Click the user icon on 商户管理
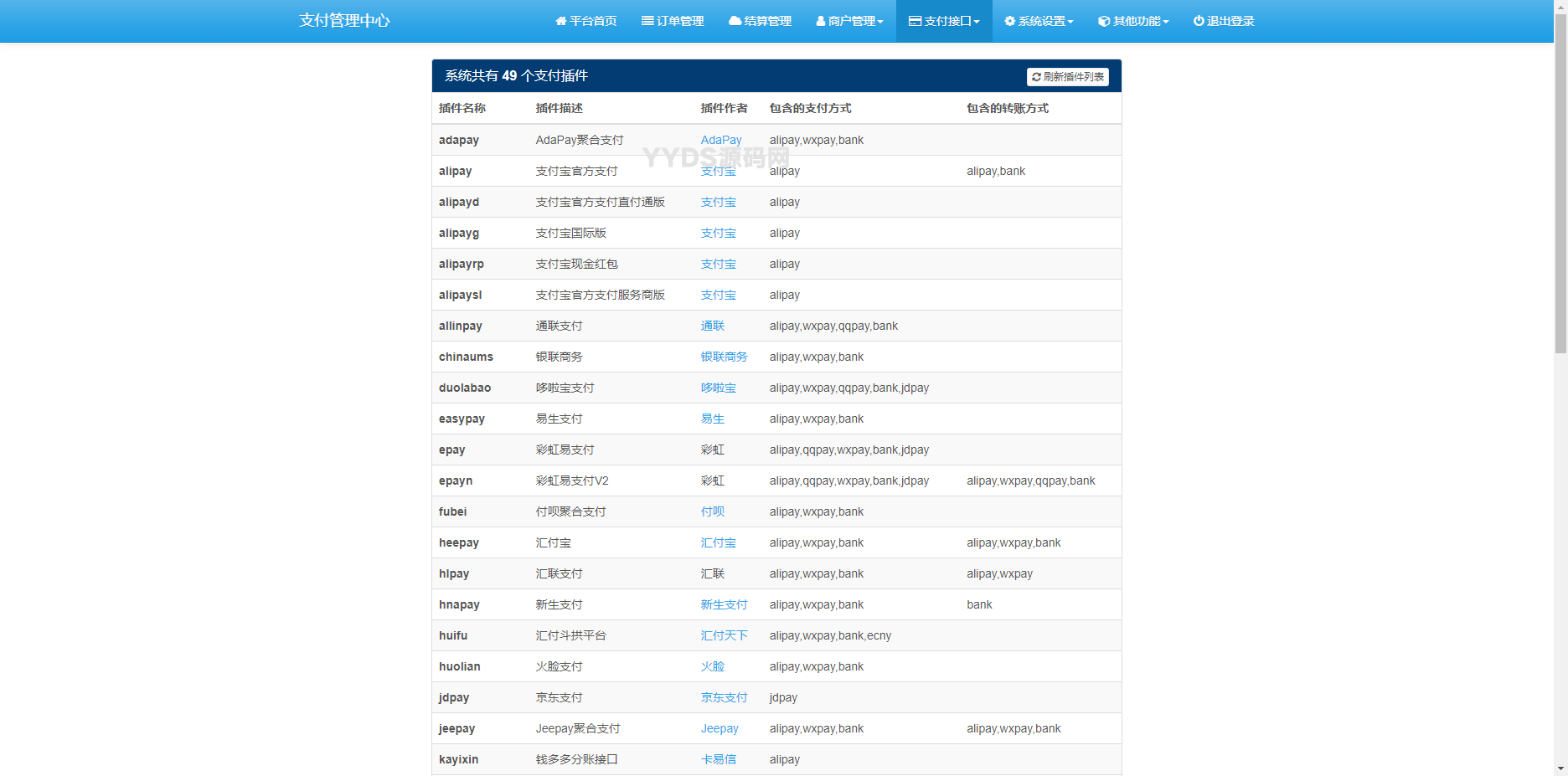The image size is (1568, 776). tap(819, 21)
